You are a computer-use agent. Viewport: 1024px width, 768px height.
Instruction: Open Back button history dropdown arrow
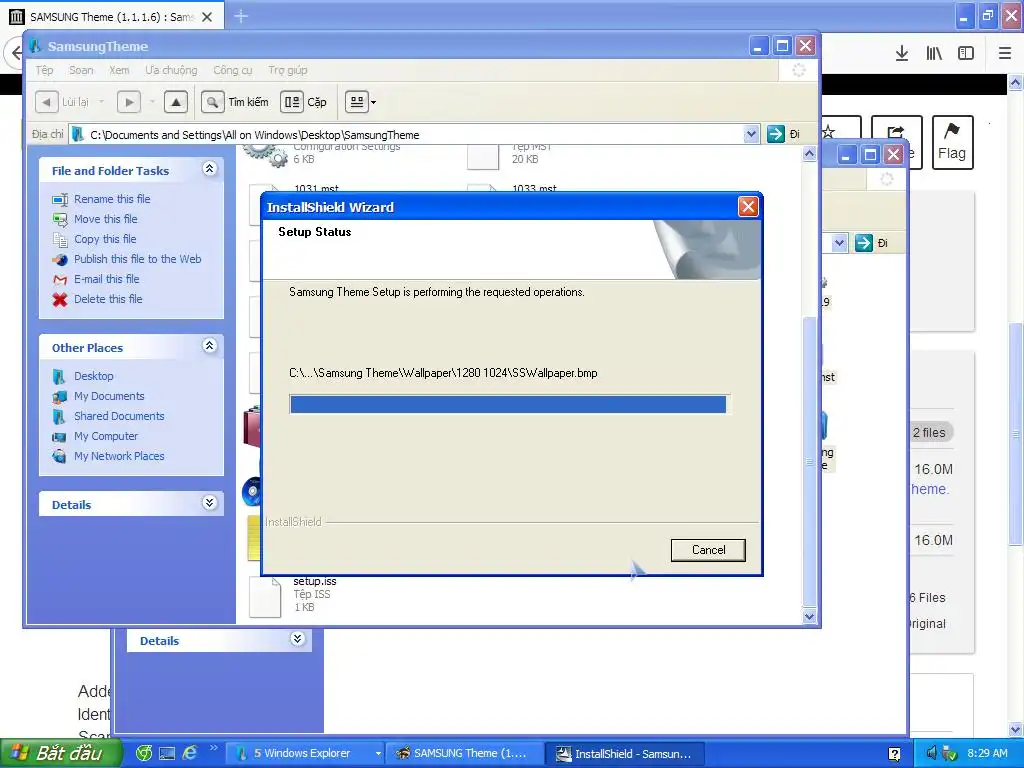101,102
